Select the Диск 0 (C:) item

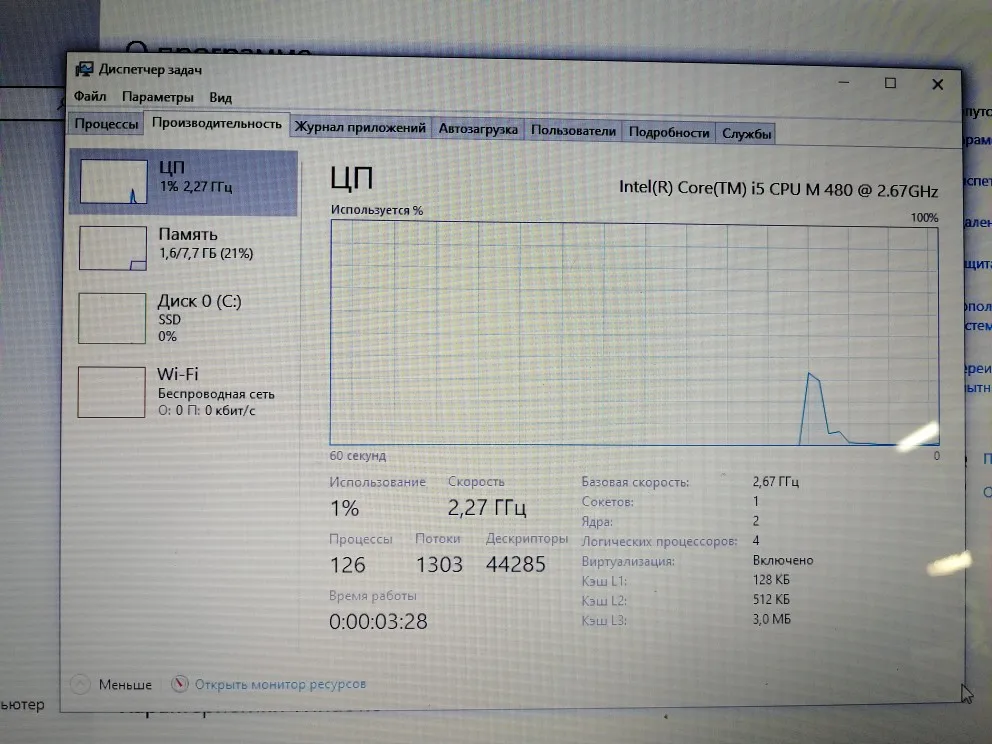[x=183, y=318]
